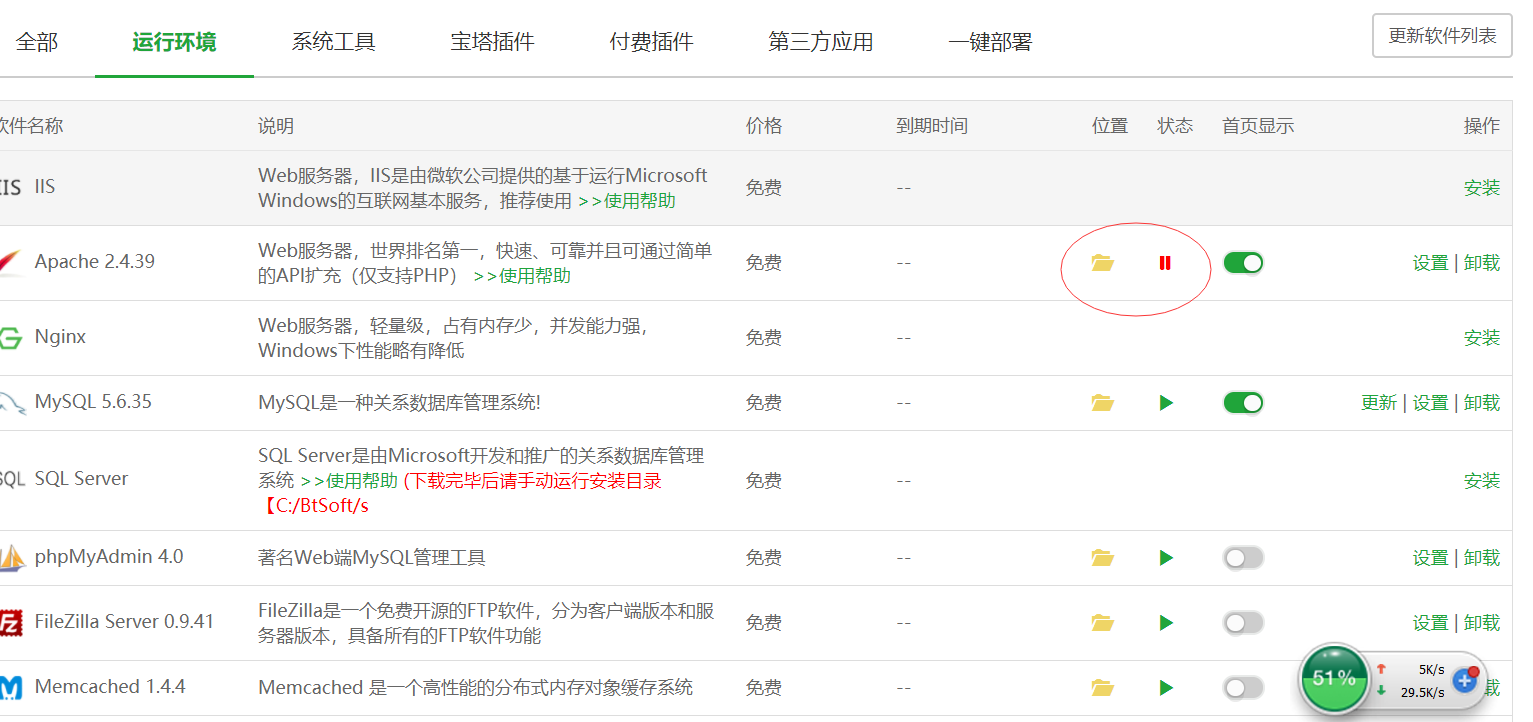
Task: Switch to the 全部 tab
Action: [x=37, y=42]
